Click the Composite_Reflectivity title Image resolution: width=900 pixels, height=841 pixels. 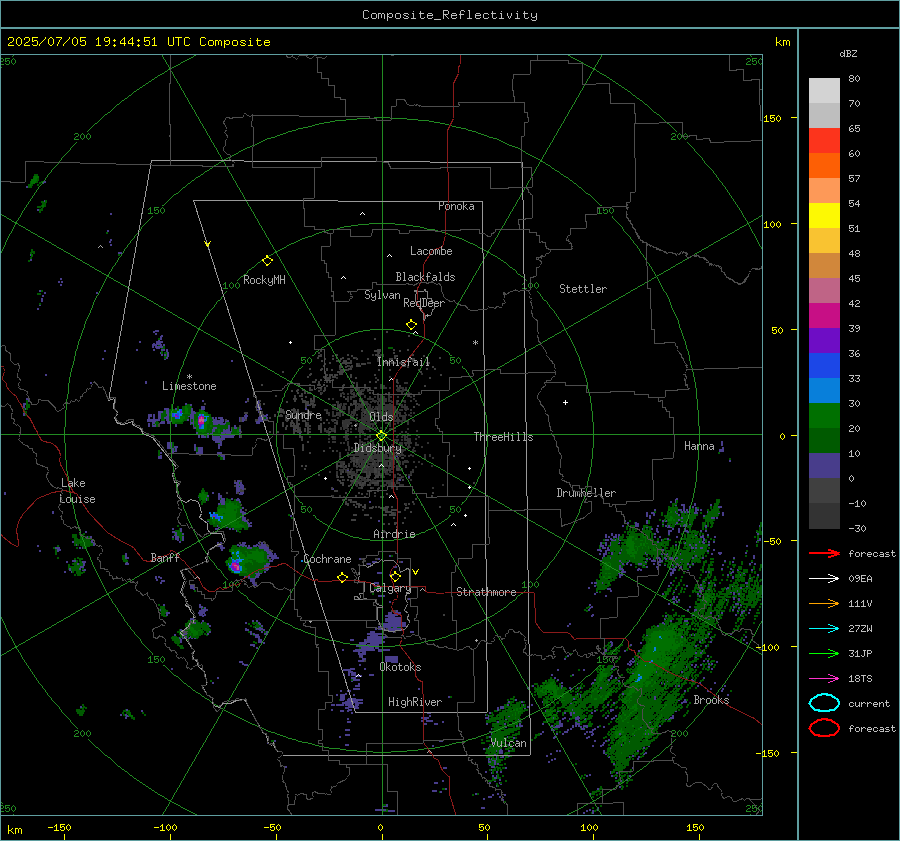[x=450, y=15]
